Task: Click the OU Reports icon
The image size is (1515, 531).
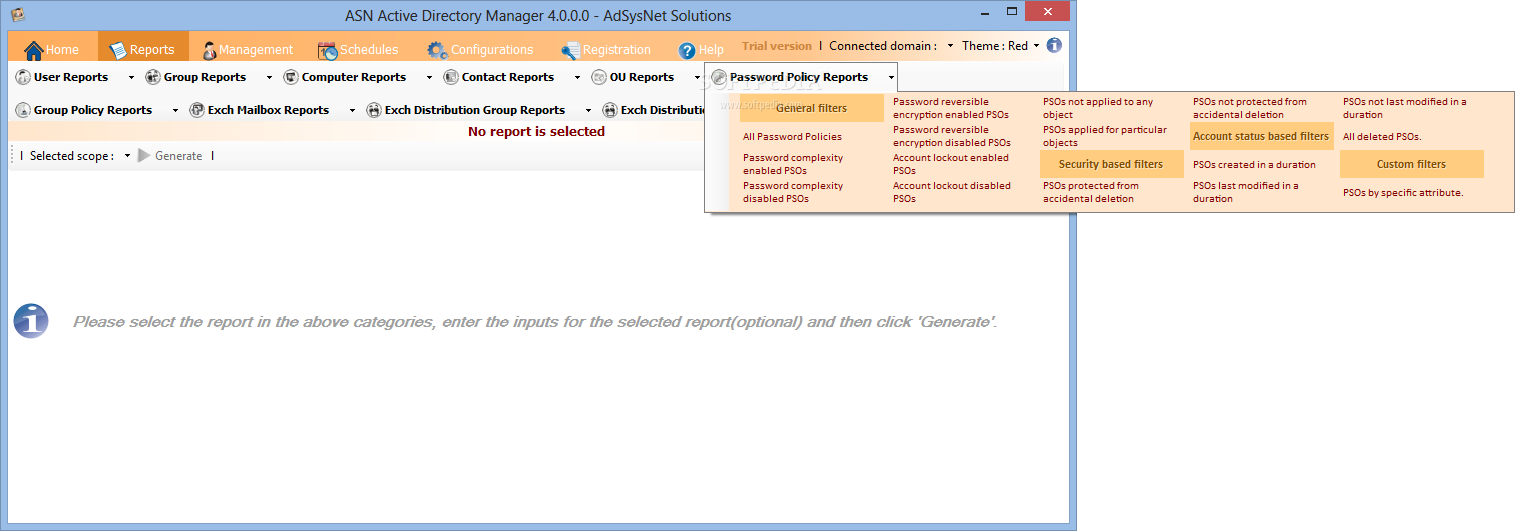Action: (599, 77)
